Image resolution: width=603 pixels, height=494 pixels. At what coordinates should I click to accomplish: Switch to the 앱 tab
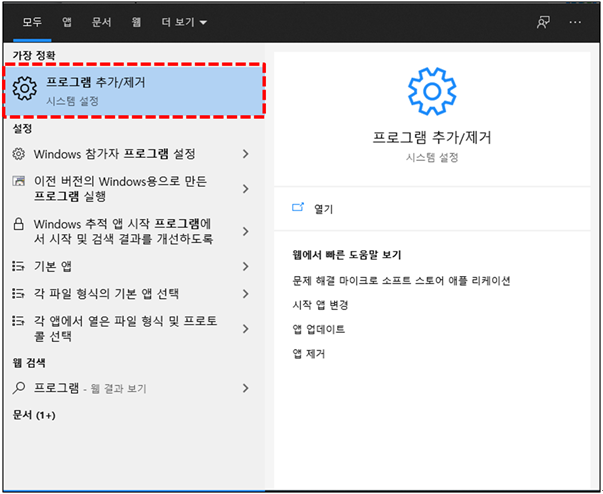67,22
